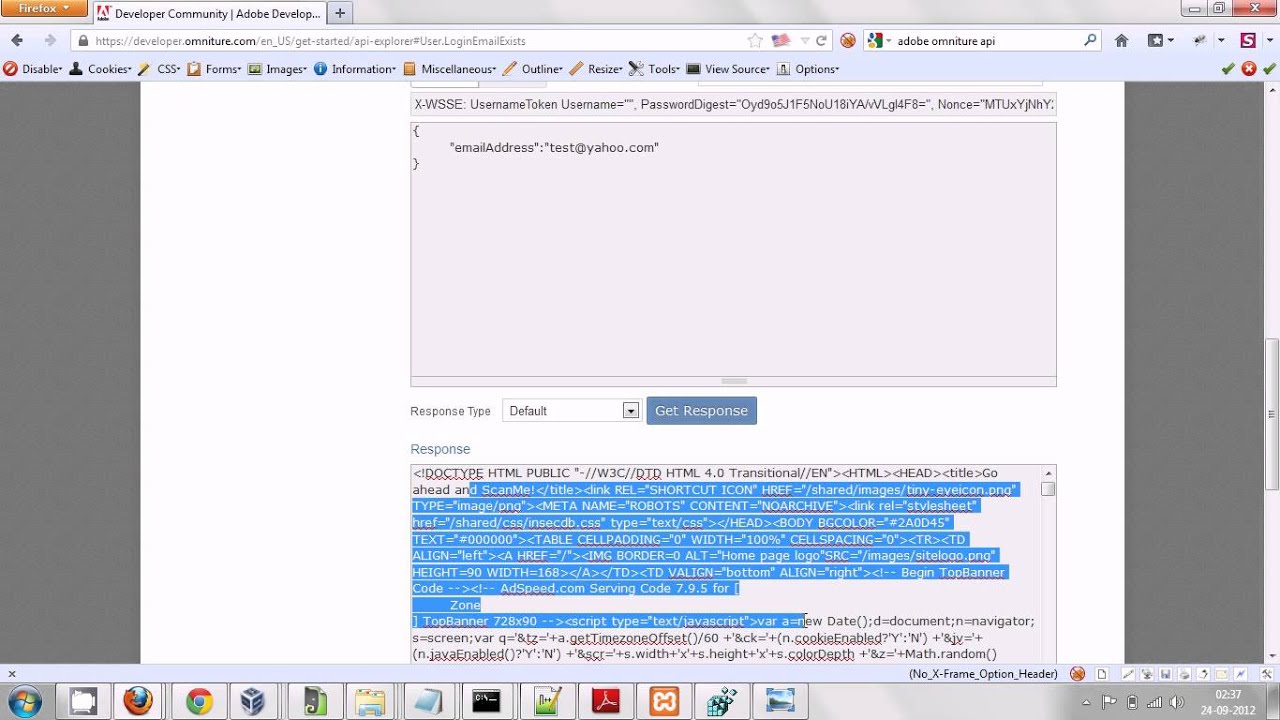Open the screen recorder taskbar icon
Image resolution: width=1280 pixels, height=720 pixels.
point(83,702)
